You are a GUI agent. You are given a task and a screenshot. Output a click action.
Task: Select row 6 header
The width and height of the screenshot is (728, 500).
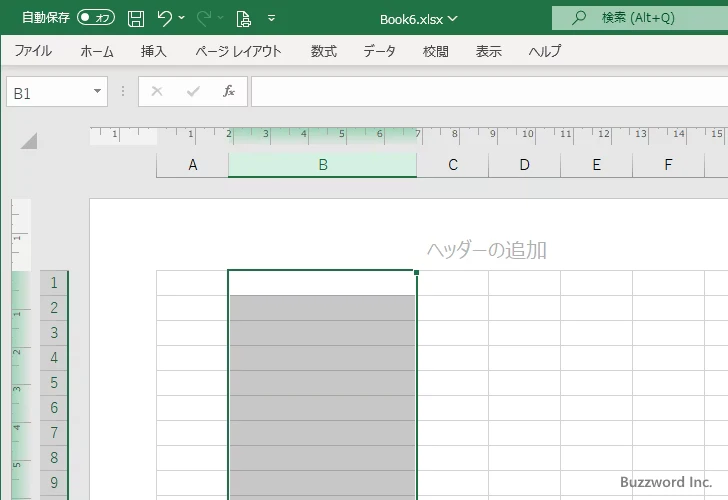pos(54,408)
